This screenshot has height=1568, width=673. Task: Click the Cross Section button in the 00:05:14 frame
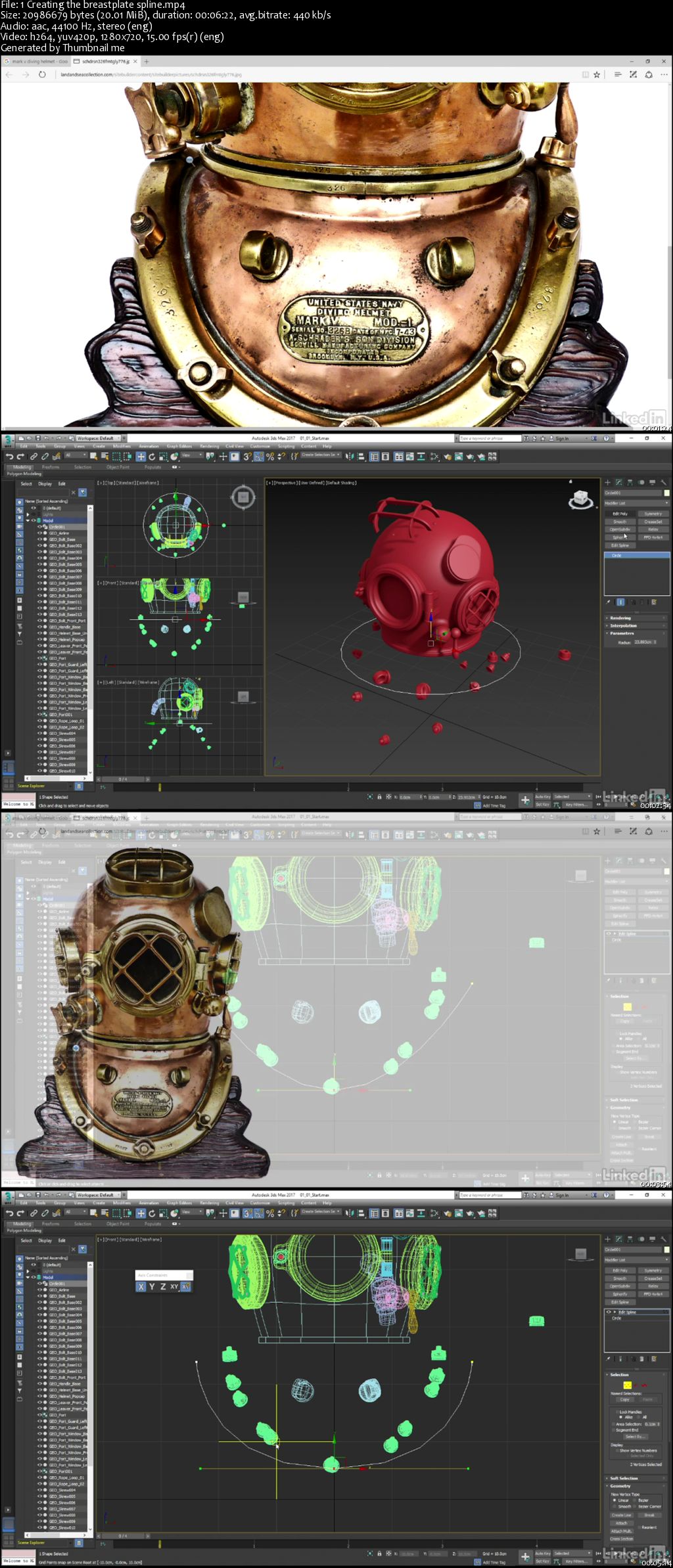(x=622, y=1538)
